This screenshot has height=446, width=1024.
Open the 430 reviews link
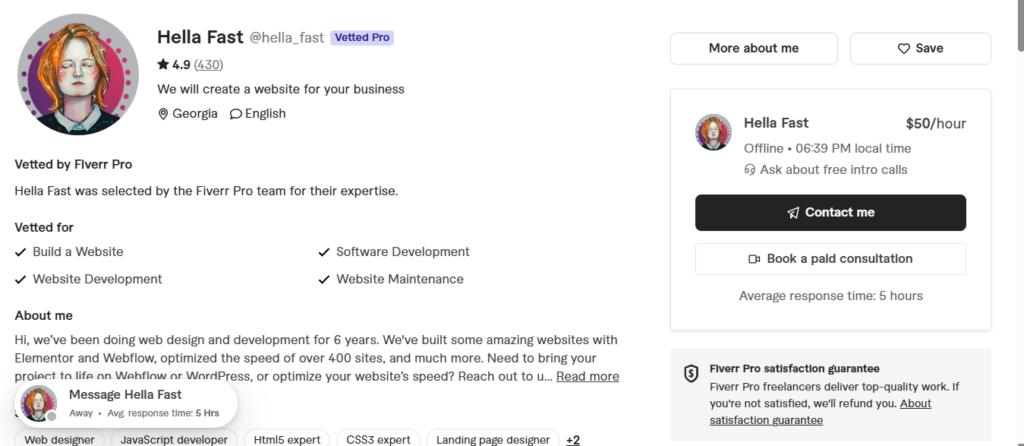tap(209, 65)
